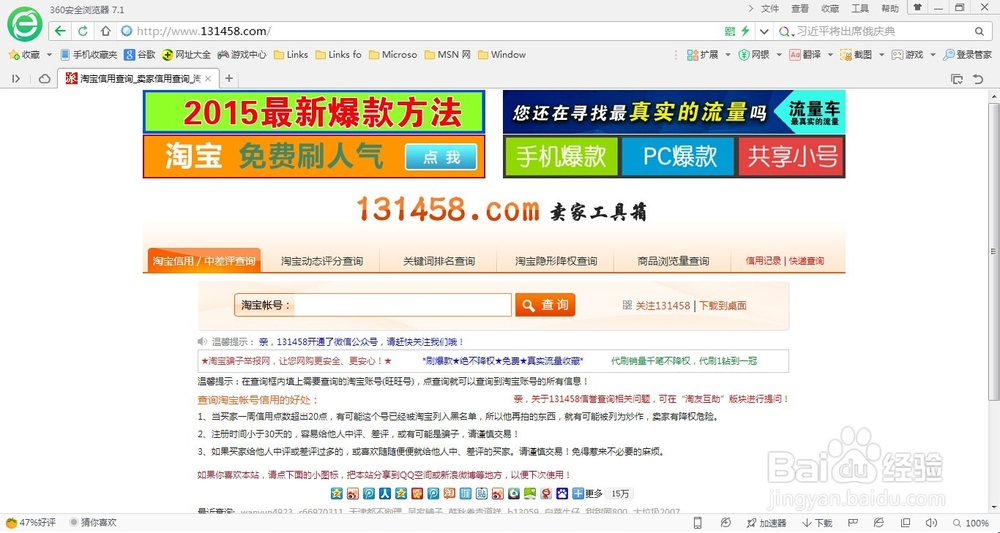Screen dimensions: 1000x533
Task: Open the 手机收藏夹 bookmark
Action: (x=88, y=55)
